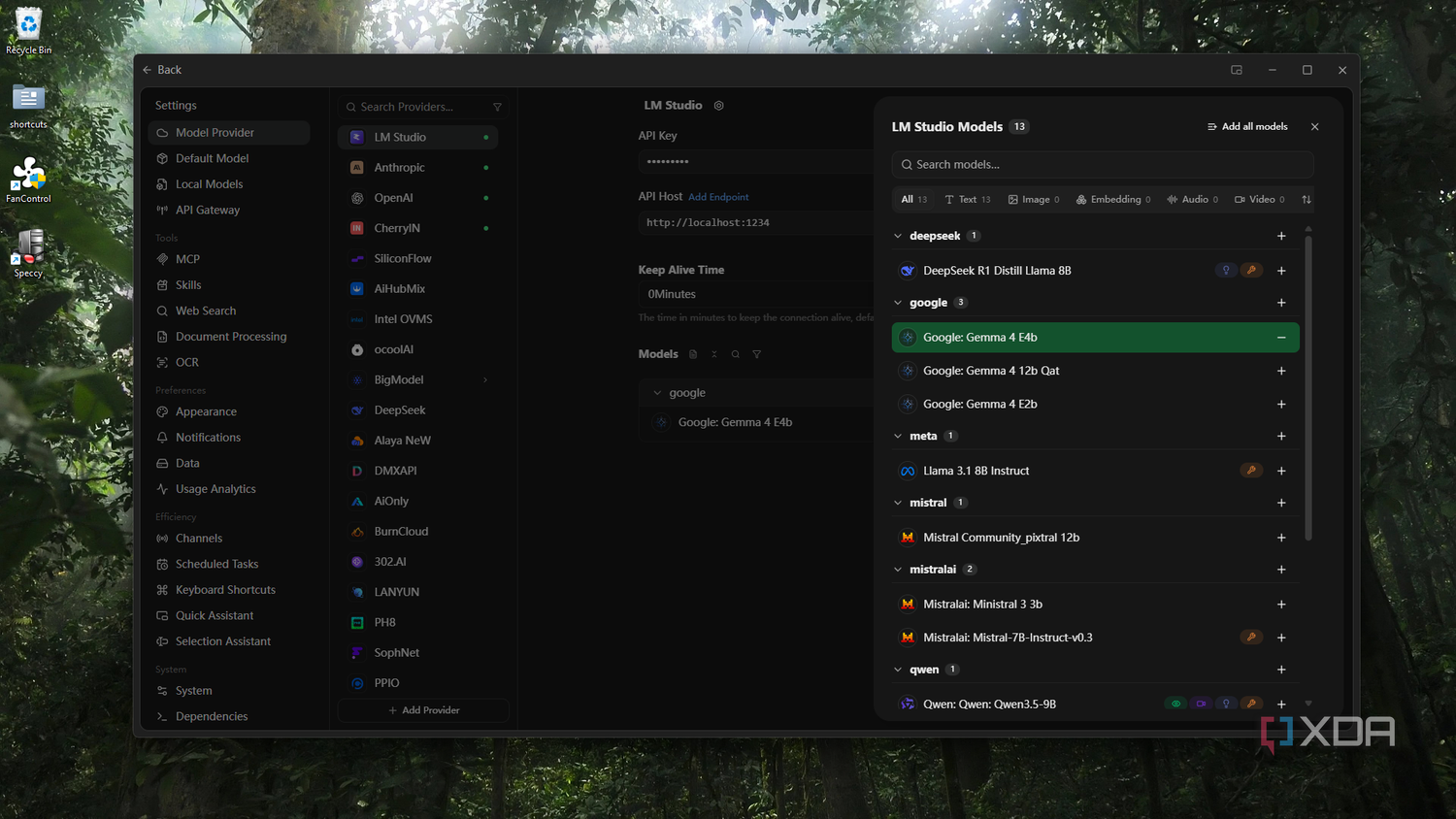Collapse the qwen group chevron
The height and width of the screenshot is (819, 1456).
(x=898, y=670)
